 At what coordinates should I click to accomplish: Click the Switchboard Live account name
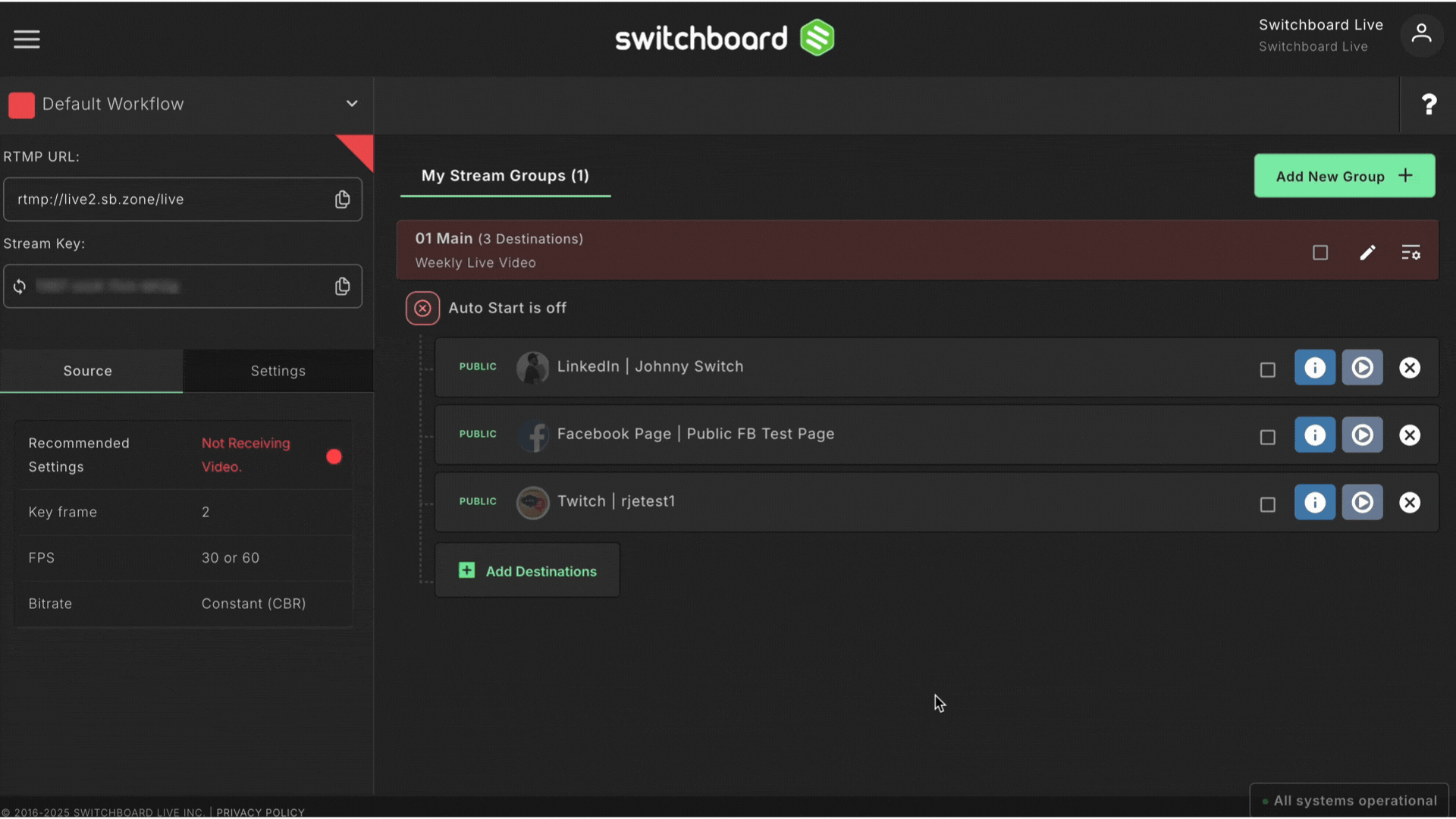pos(1320,25)
